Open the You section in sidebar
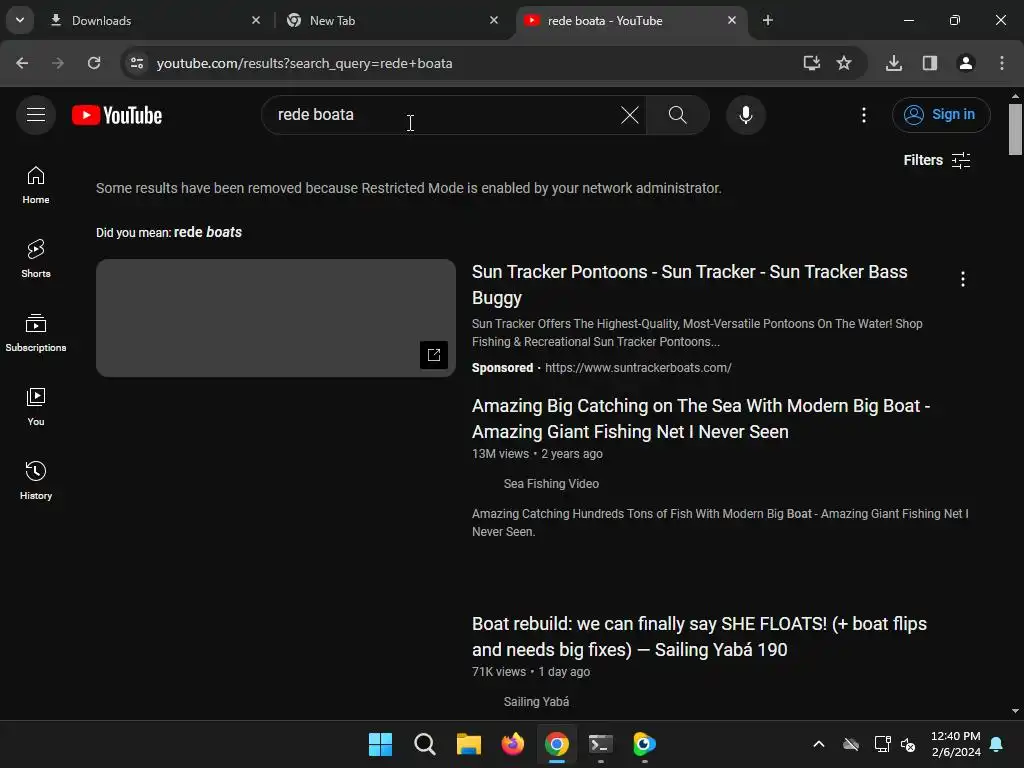1024x768 pixels. click(x=36, y=406)
